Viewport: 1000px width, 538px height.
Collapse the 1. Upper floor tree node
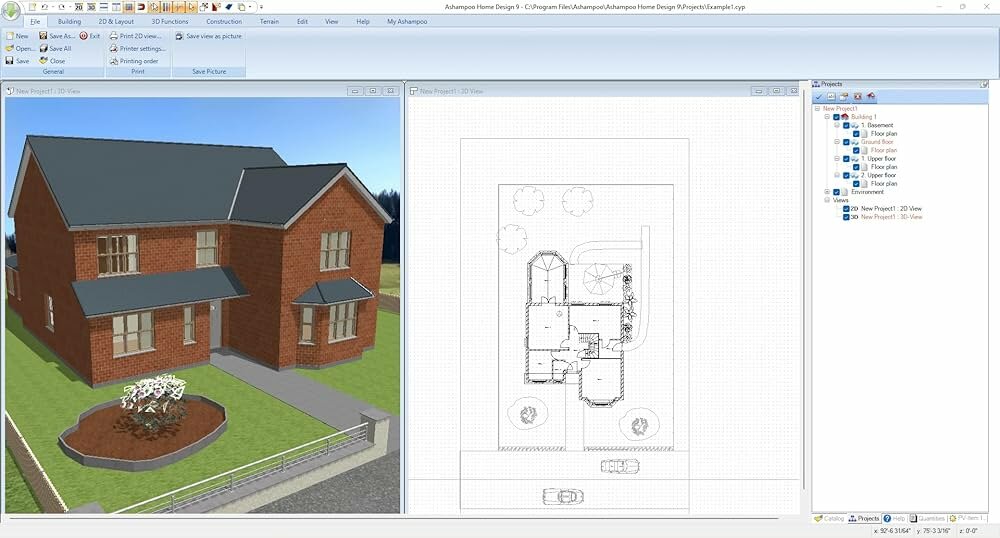click(837, 159)
